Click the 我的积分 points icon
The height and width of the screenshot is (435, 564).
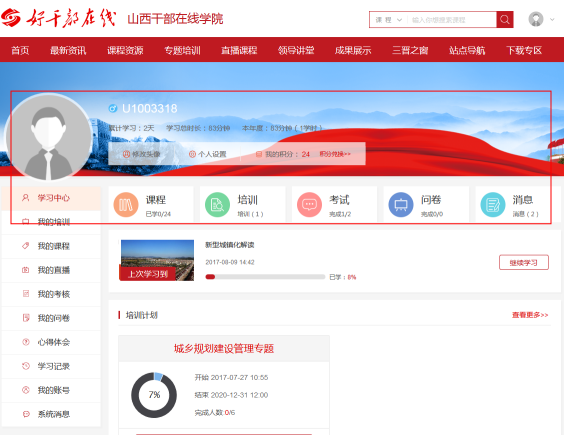259,154
